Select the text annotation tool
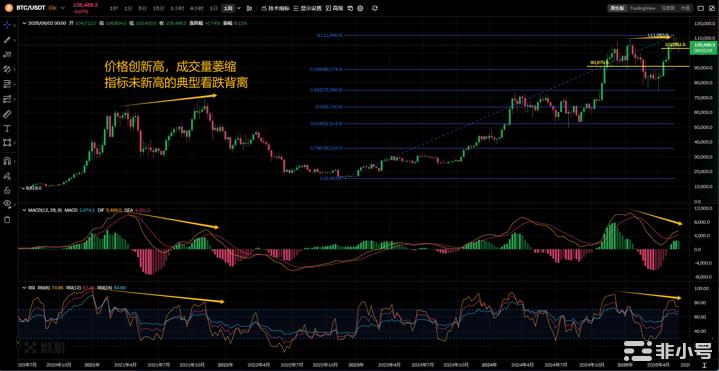 point(7,128)
